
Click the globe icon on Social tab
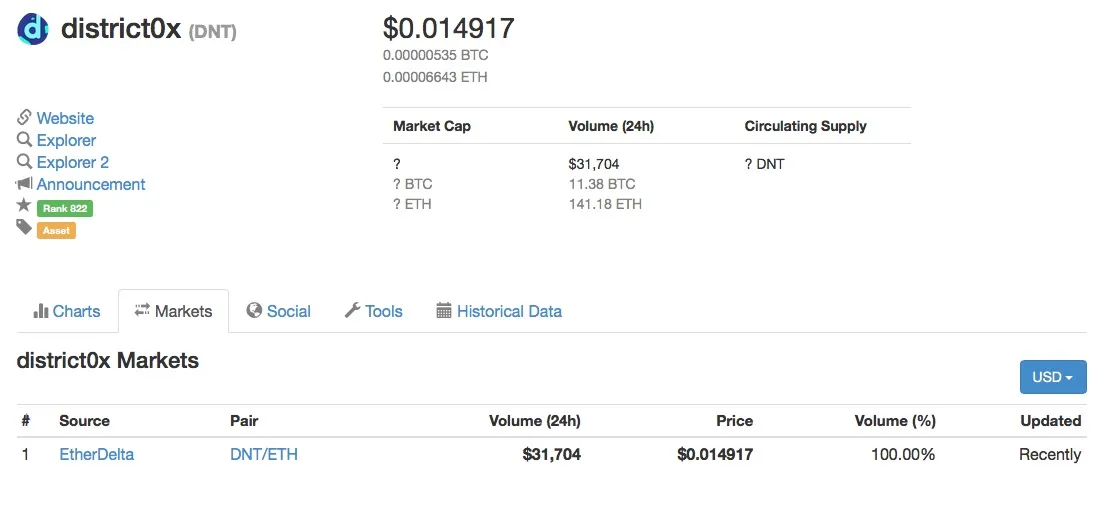coord(254,310)
